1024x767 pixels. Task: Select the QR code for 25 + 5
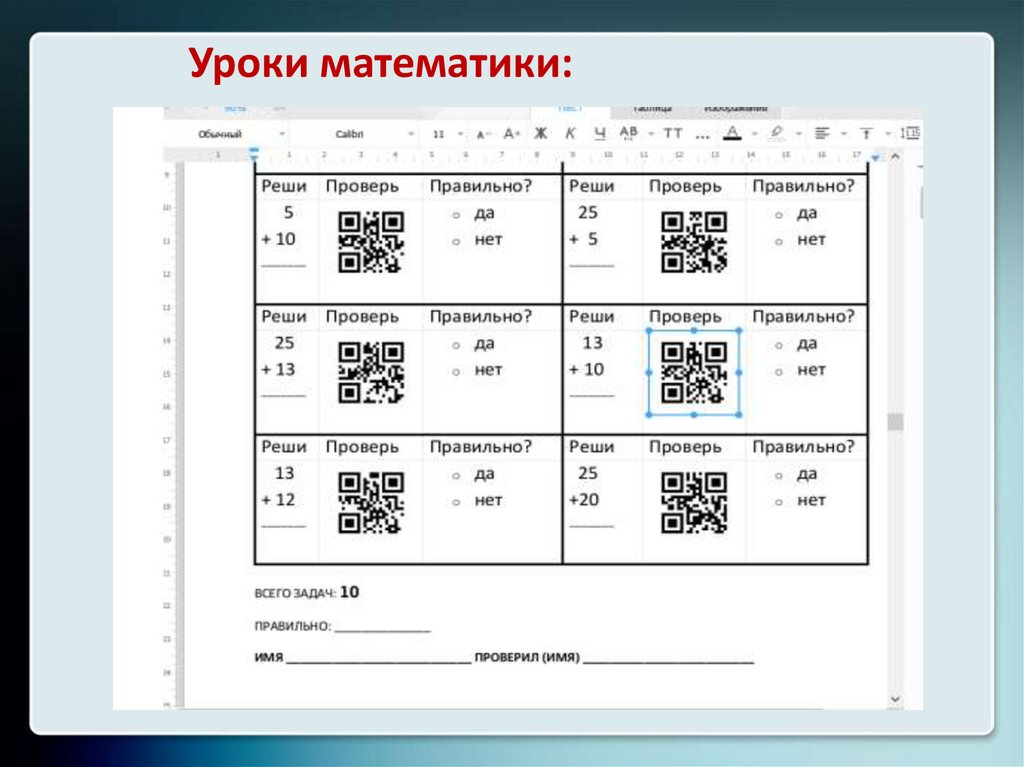(694, 242)
